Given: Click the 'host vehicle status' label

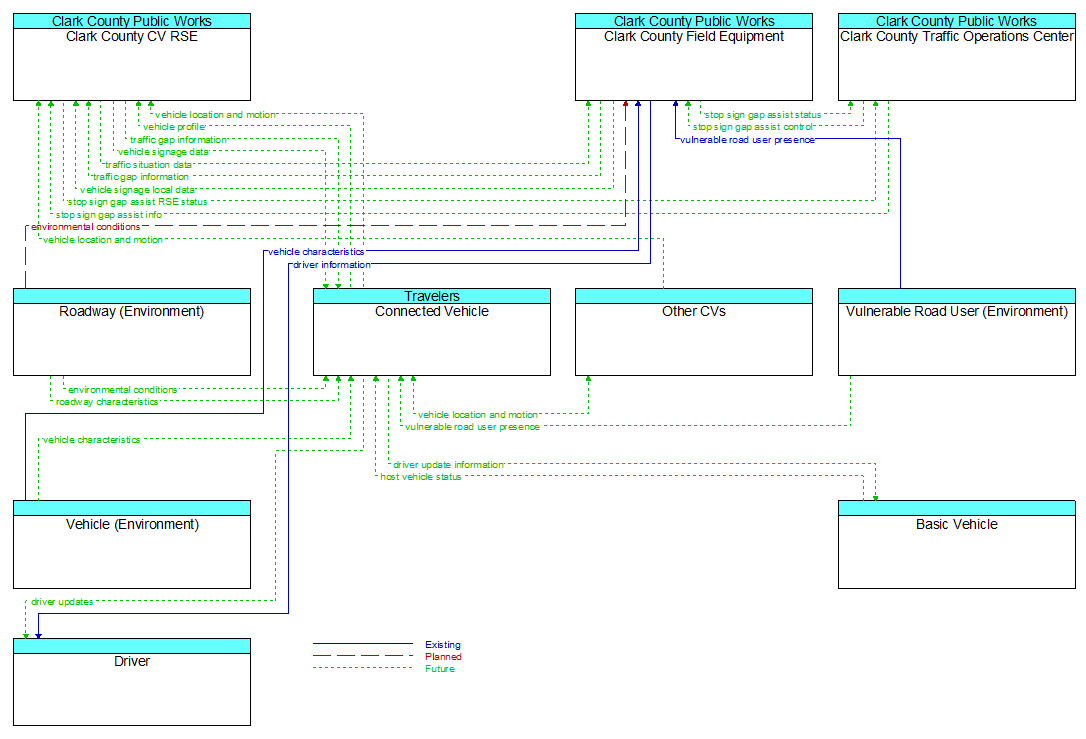Looking at the screenshot, I should click(x=420, y=477).
